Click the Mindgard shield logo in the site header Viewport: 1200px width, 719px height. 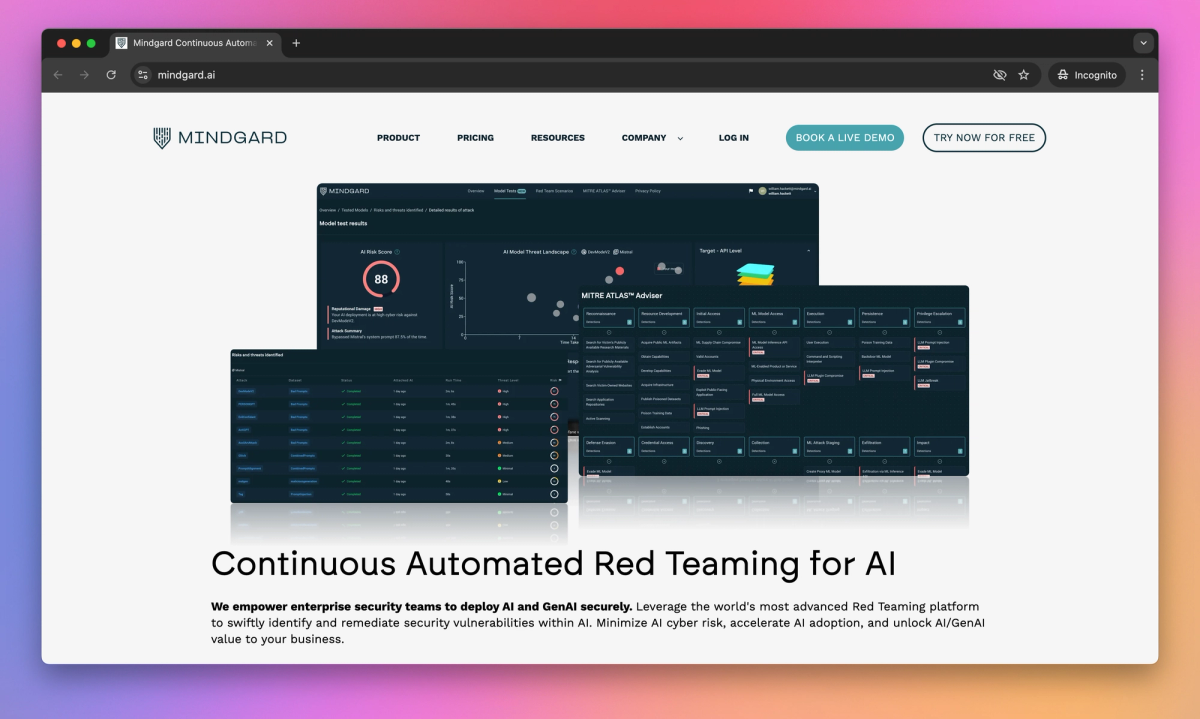[161, 138]
